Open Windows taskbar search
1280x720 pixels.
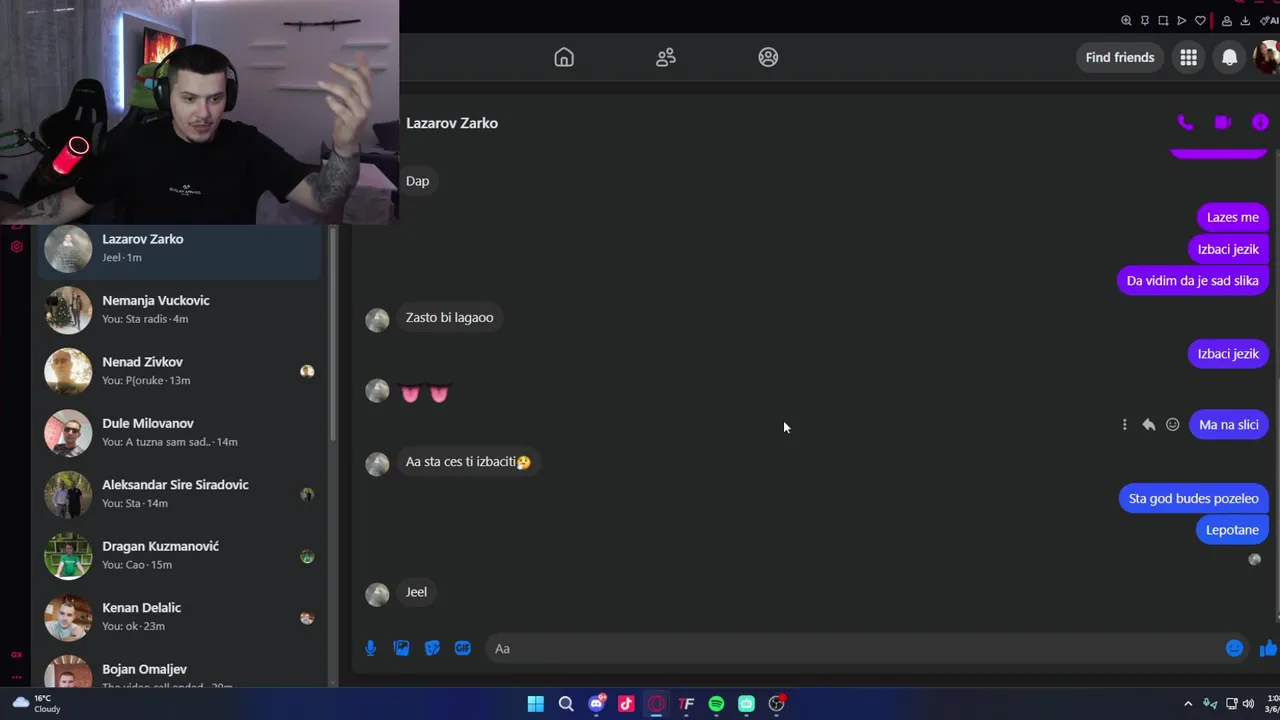pyautogui.click(x=566, y=704)
